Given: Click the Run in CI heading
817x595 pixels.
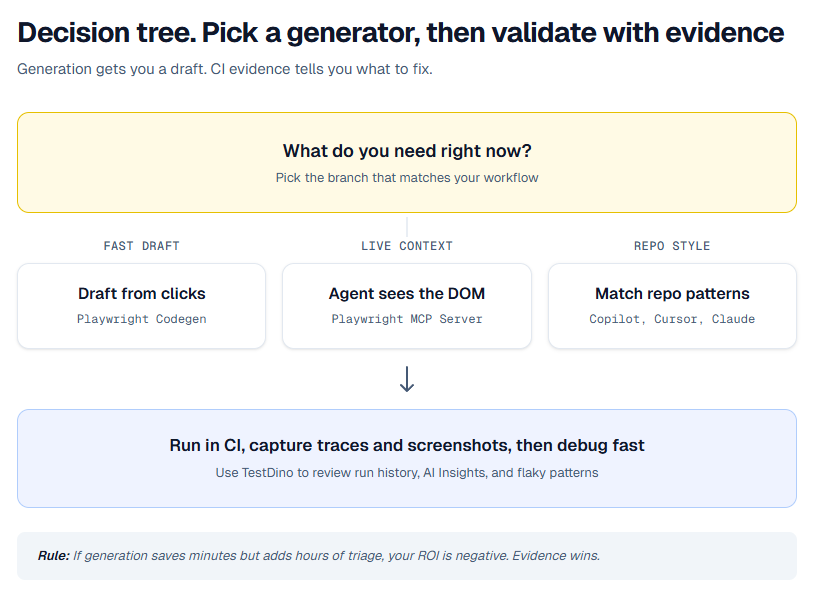Looking at the screenshot, I should coord(407,445).
